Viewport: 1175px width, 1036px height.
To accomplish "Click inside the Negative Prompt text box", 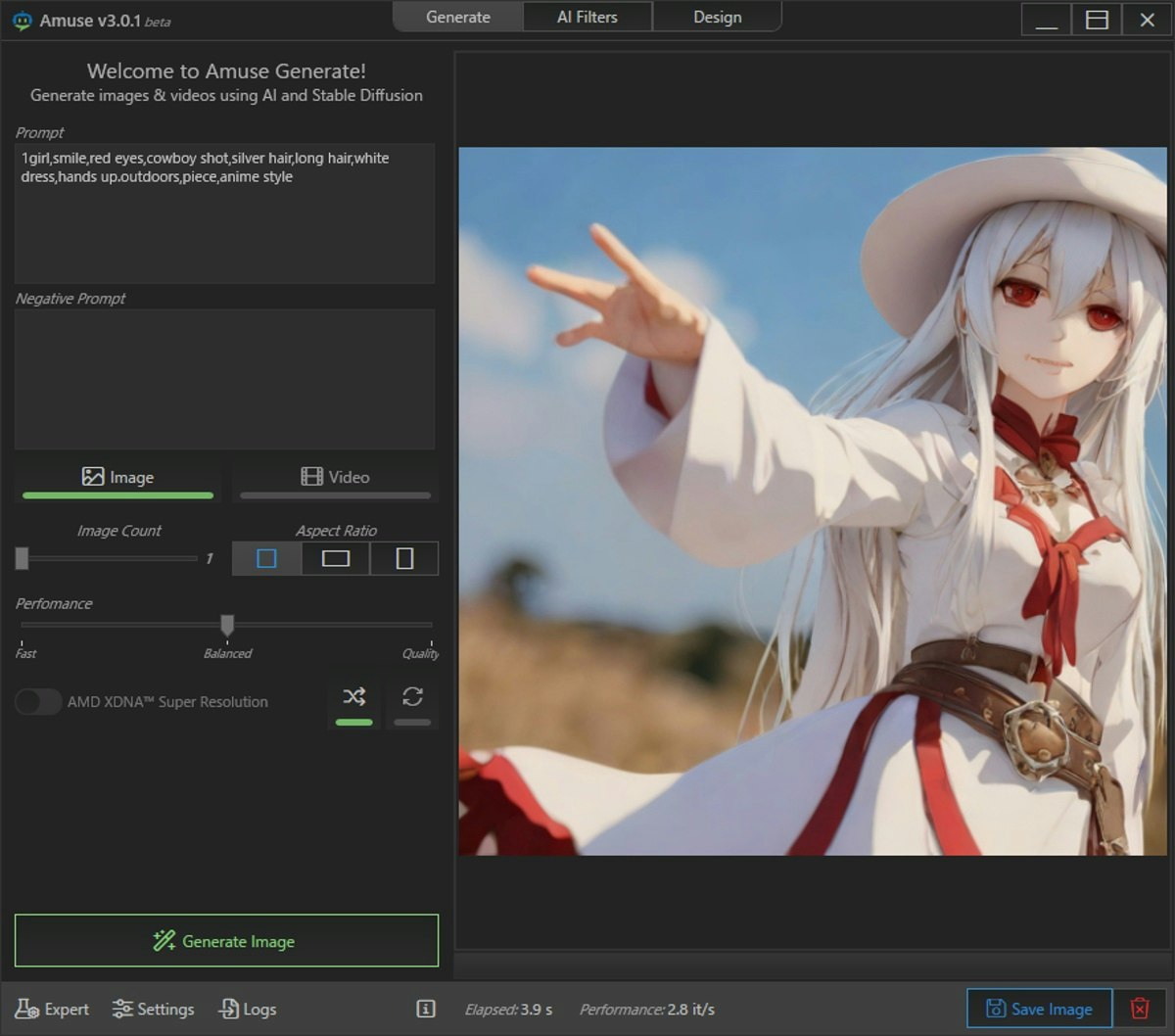I will click(224, 379).
